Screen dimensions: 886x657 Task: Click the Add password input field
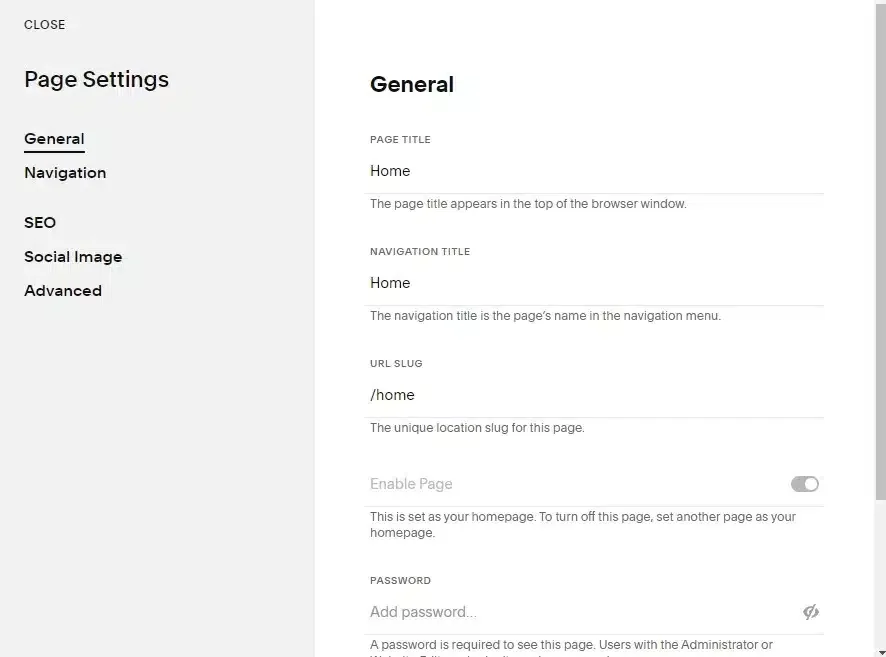pyautogui.click(x=582, y=612)
